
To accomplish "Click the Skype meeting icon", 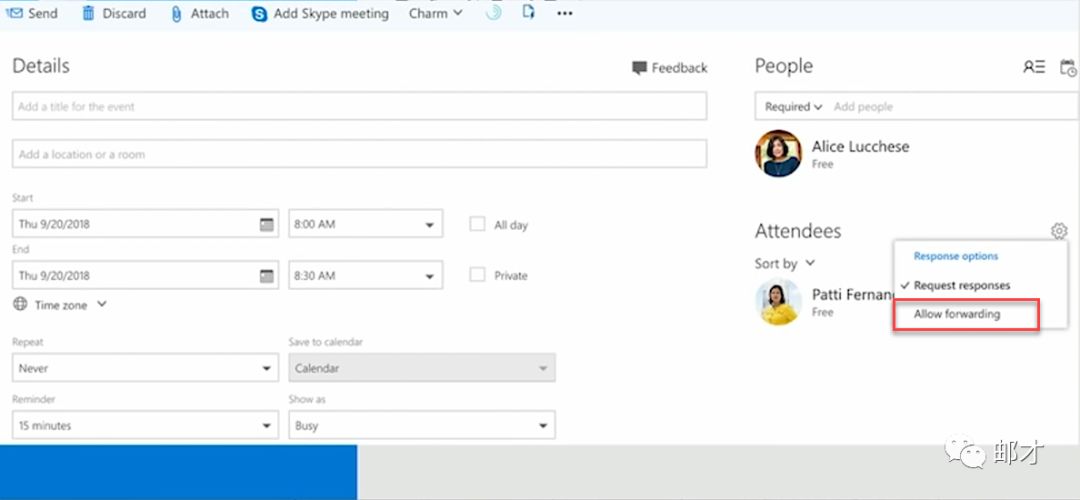I will (259, 14).
